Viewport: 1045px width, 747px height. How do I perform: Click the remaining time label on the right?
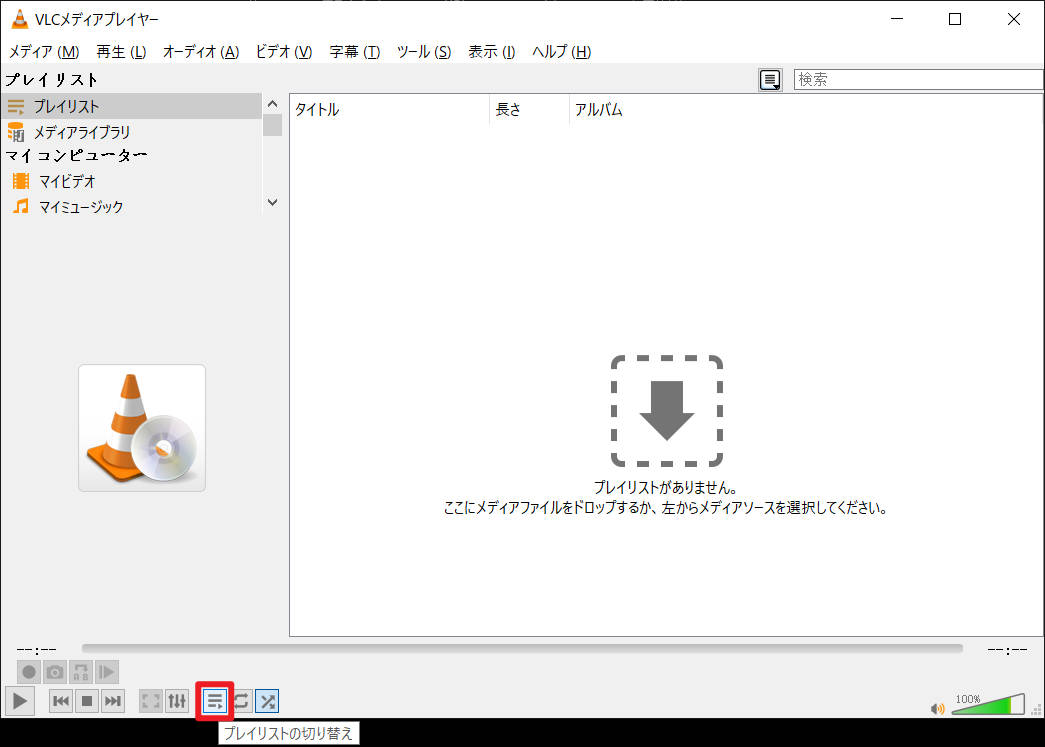pyautogui.click(x=1007, y=649)
